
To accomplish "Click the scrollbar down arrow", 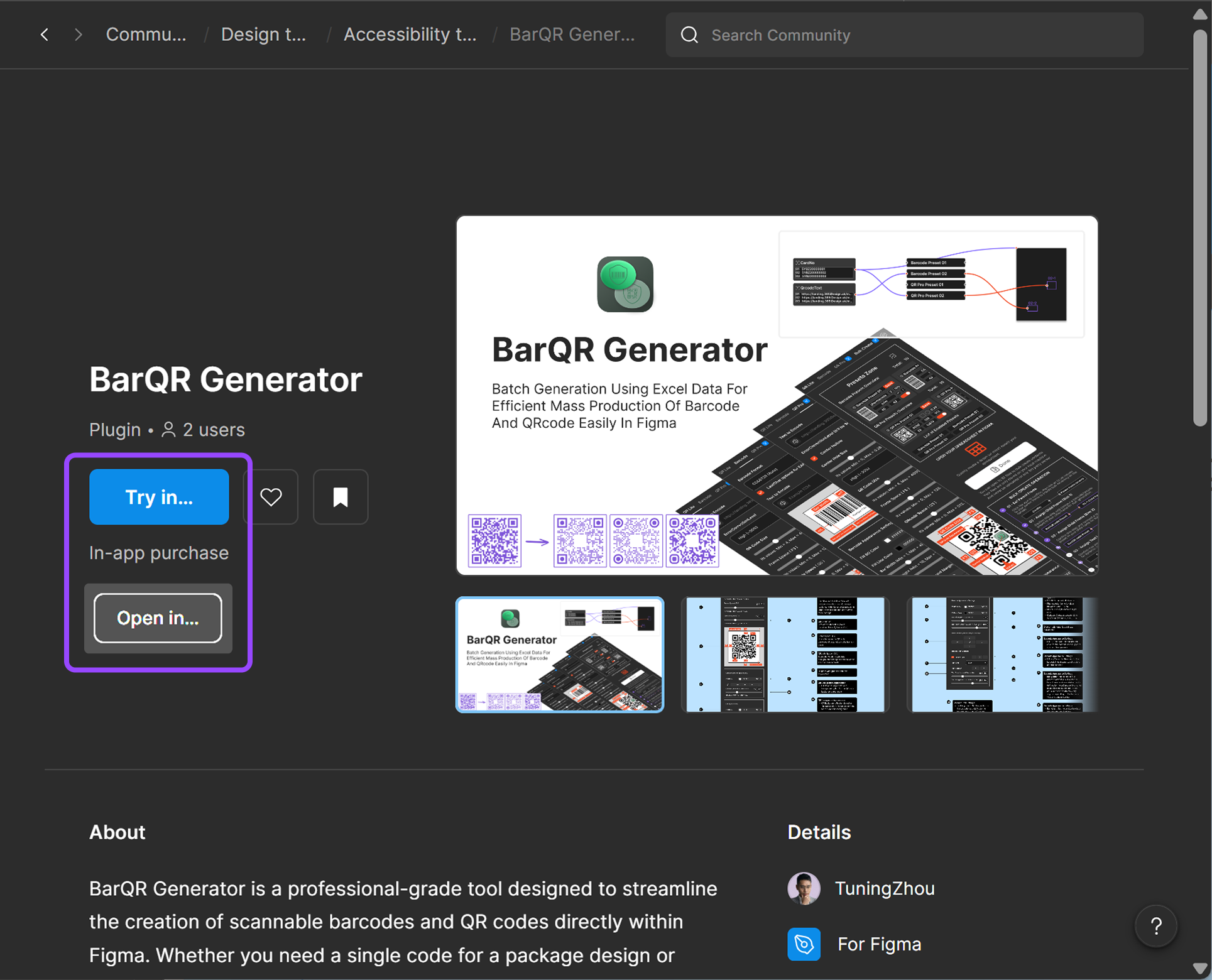I will click(1199, 968).
